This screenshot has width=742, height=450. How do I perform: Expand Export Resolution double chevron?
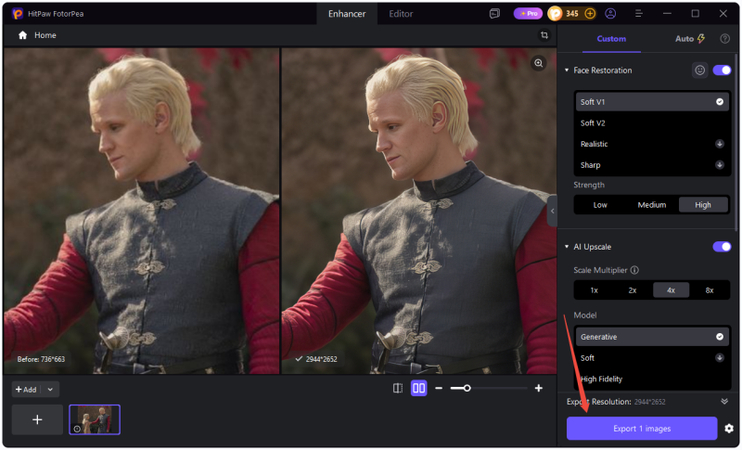(x=724, y=402)
